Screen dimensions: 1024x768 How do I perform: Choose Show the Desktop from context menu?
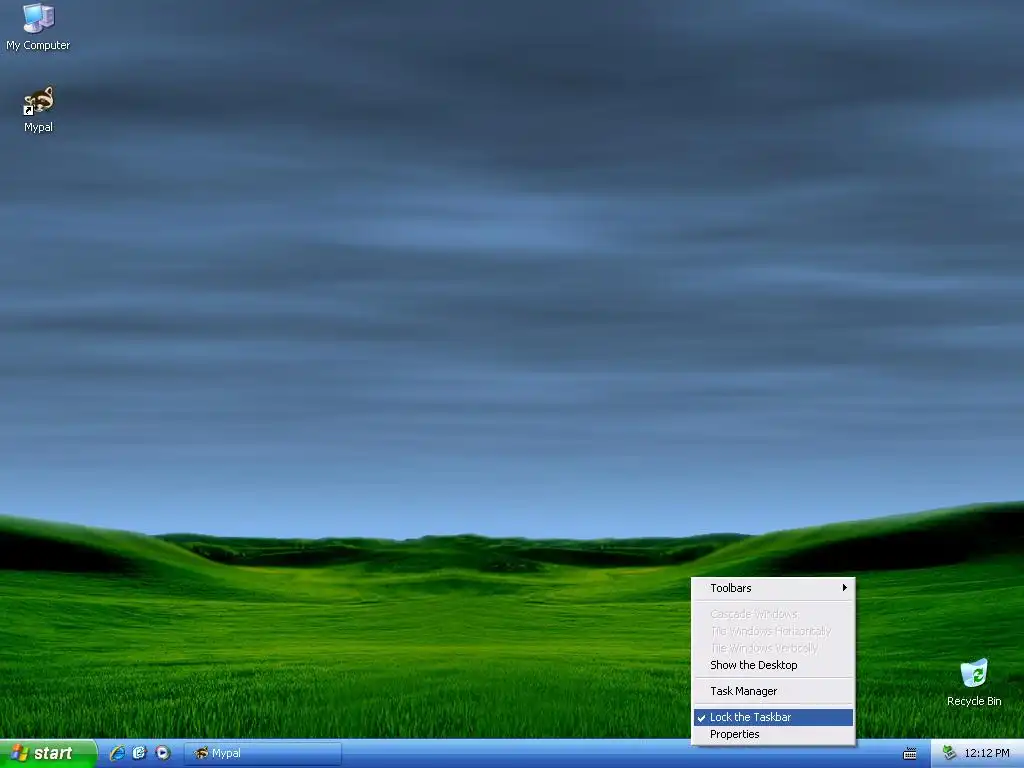[x=773, y=665]
